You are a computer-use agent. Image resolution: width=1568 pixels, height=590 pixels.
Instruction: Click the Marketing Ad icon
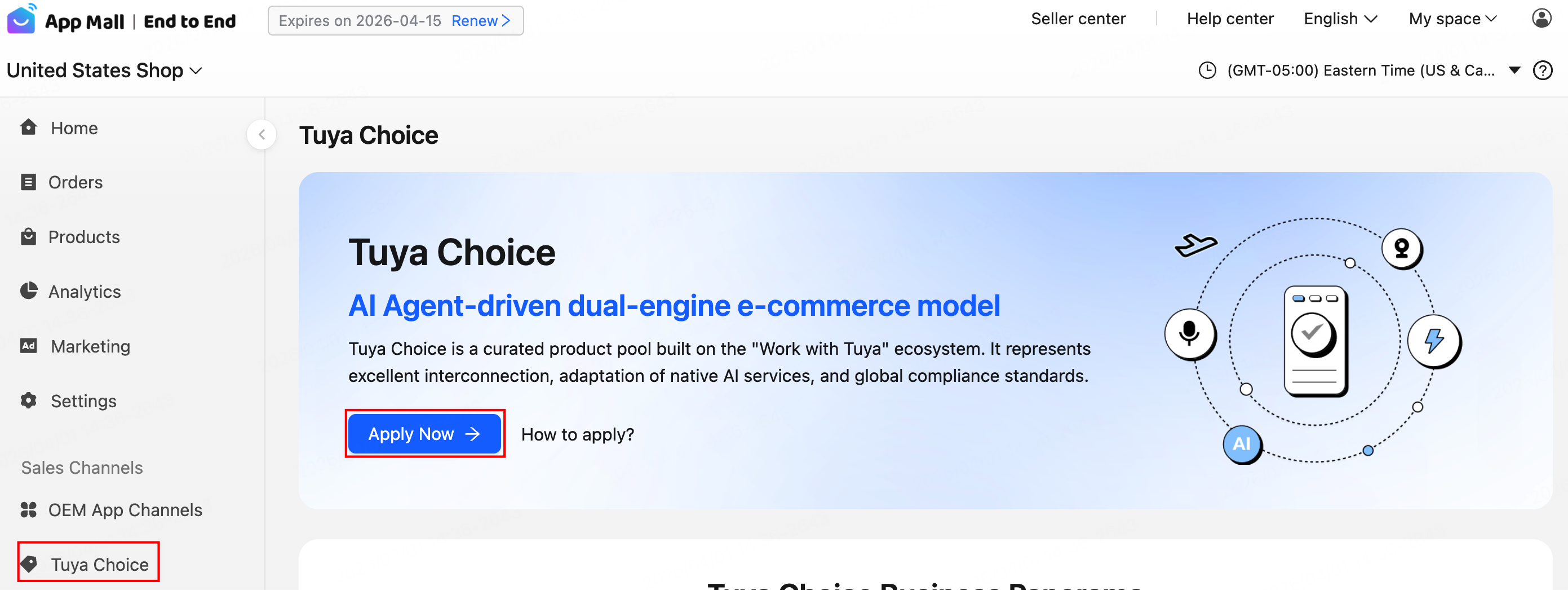point(29,346)
